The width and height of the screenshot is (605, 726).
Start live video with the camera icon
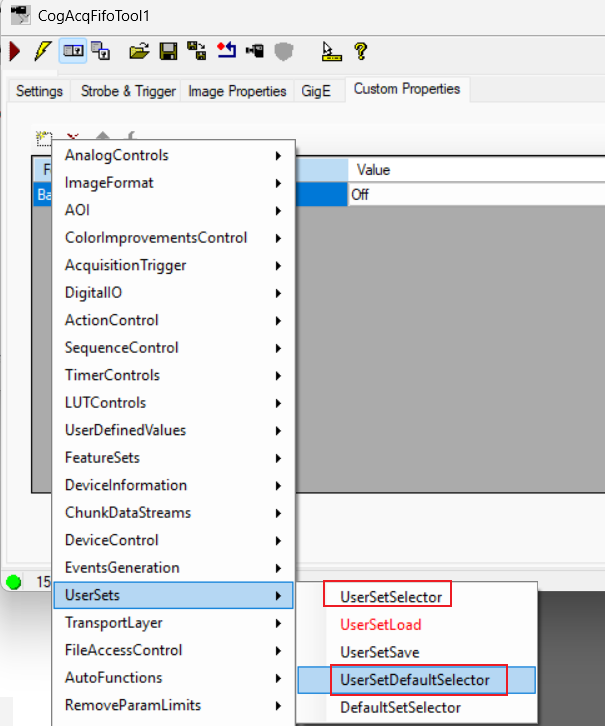tap(255, 50)
